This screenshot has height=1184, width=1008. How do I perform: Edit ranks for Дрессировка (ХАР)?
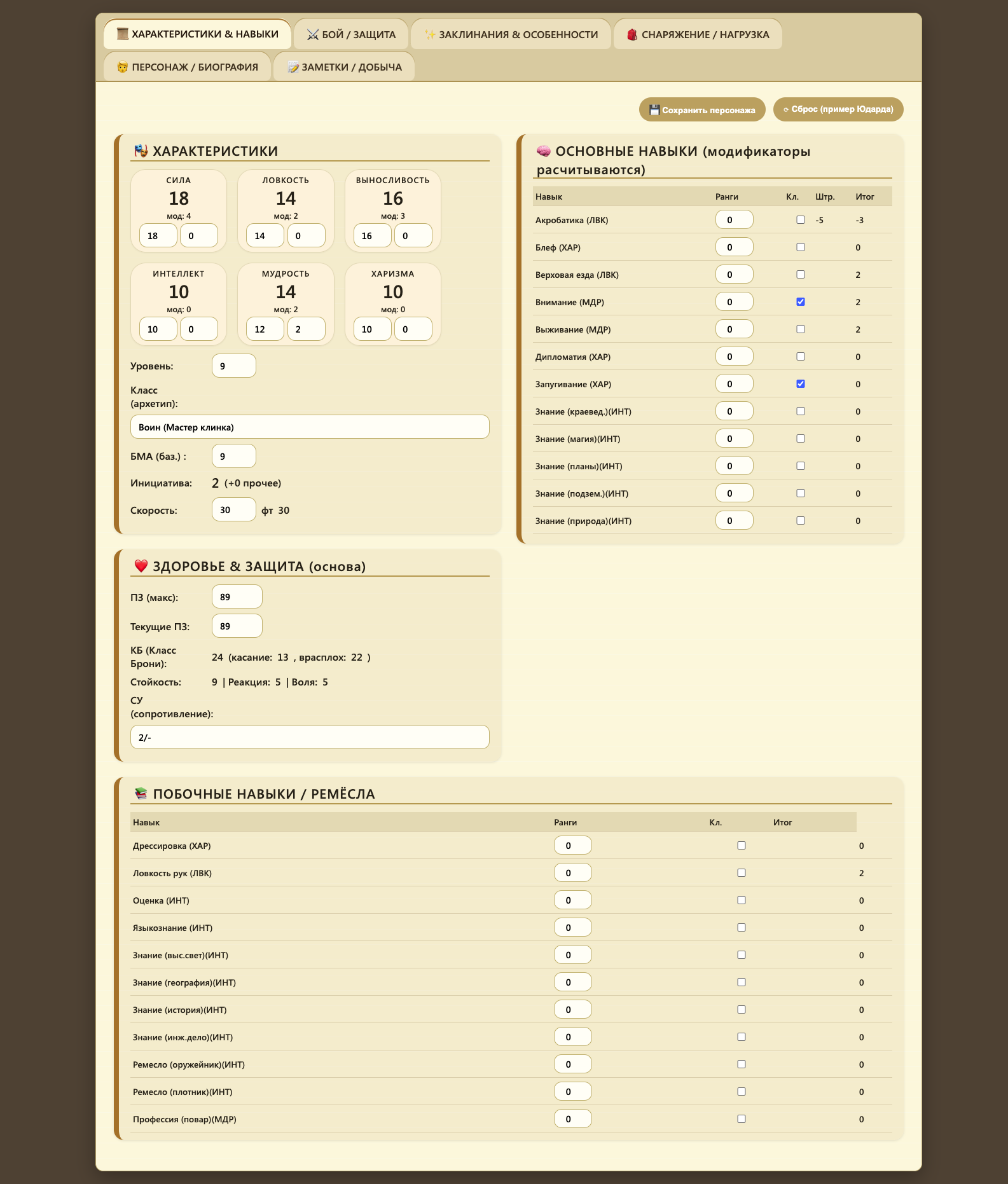click(573, 845)
